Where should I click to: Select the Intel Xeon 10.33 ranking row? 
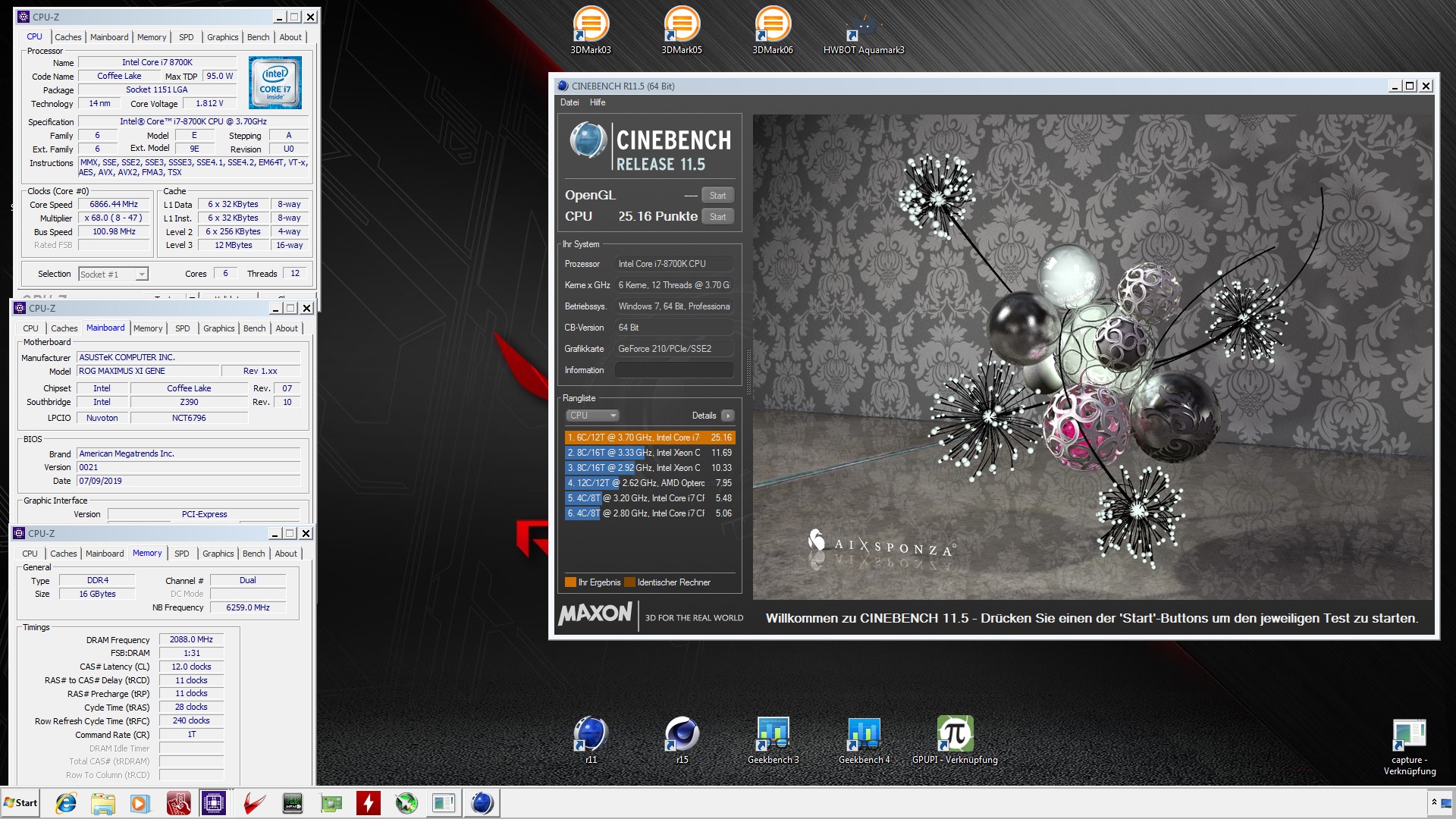(x=650, y=468)
